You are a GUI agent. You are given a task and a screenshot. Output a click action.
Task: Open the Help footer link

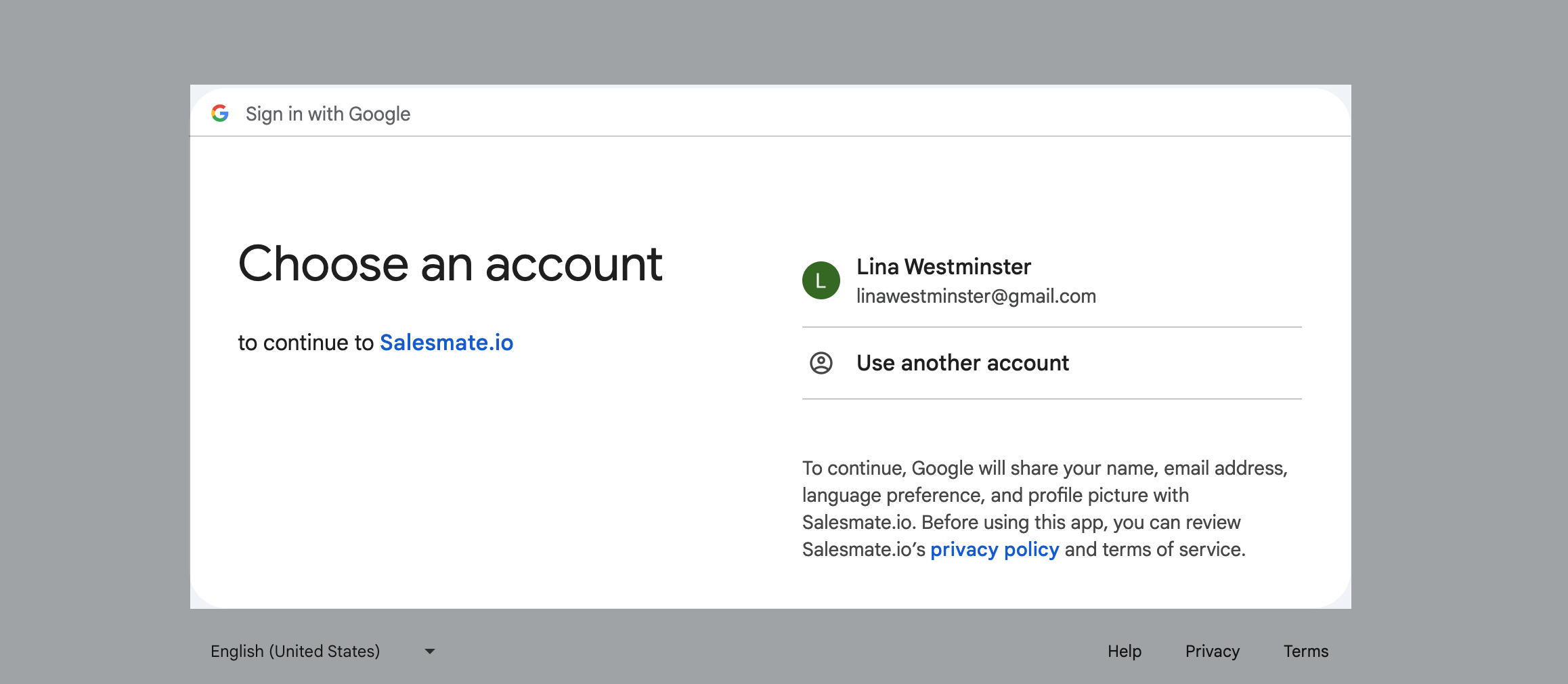tap(1125, 651)
